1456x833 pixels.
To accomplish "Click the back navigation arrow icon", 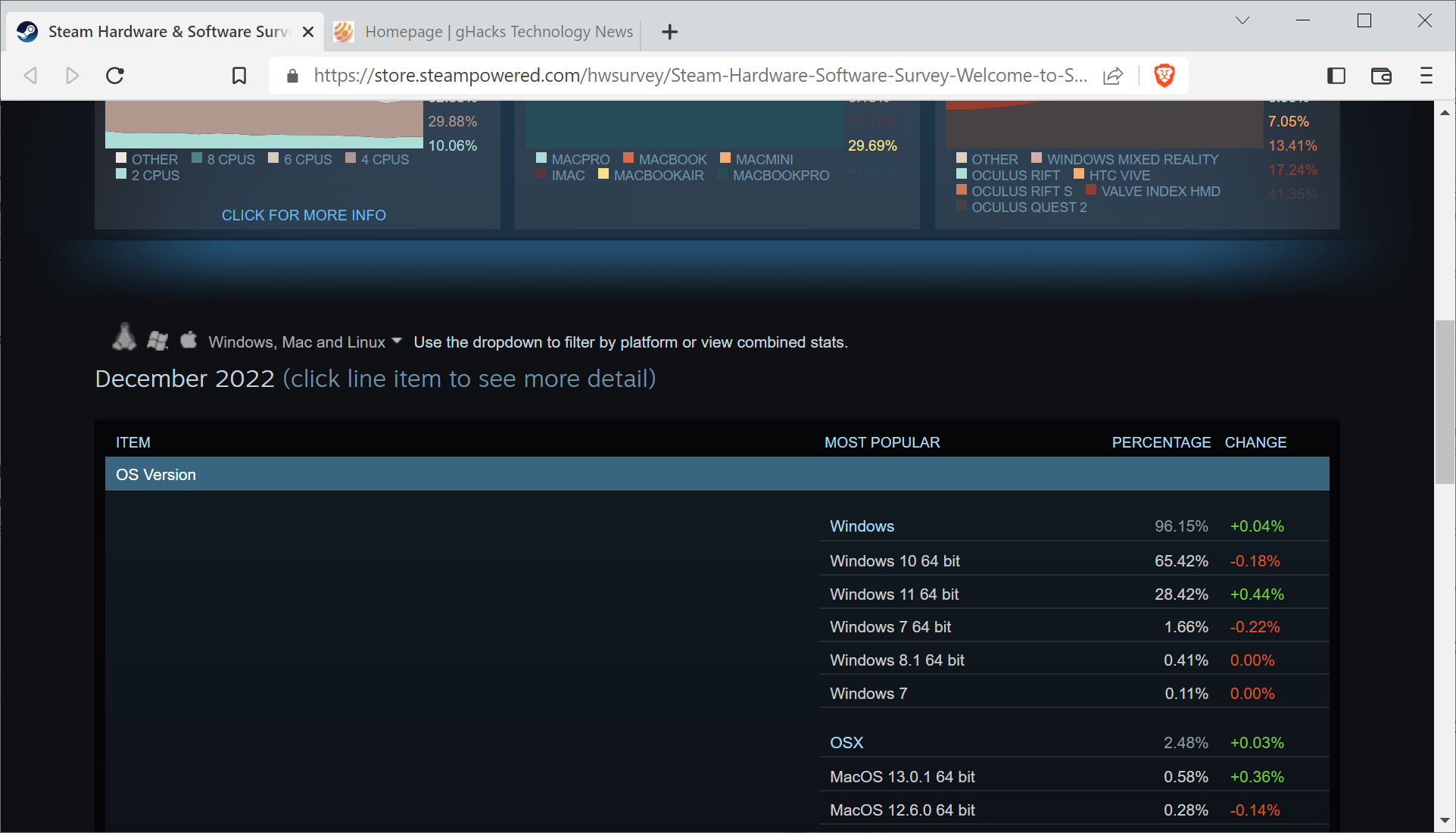I will [x=32, y=76].
